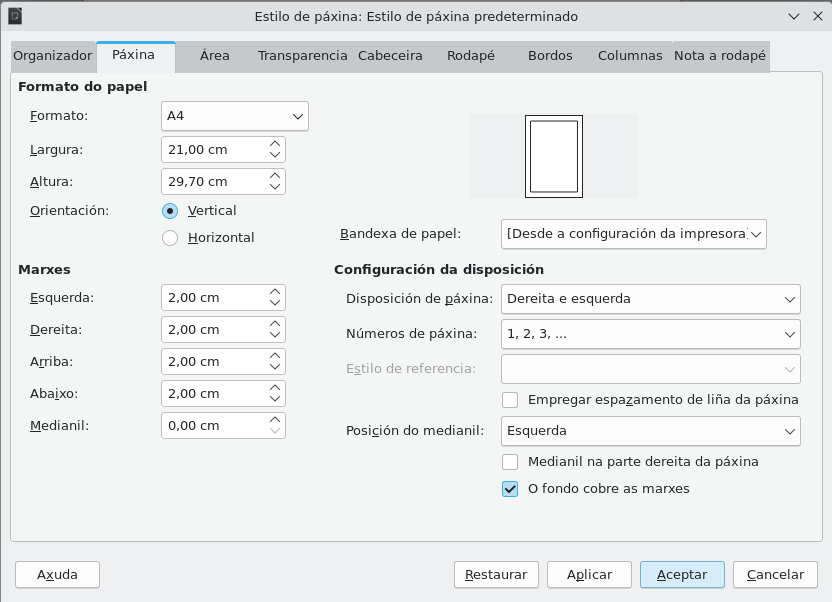Increase the Medianil value

coord(275,420)
